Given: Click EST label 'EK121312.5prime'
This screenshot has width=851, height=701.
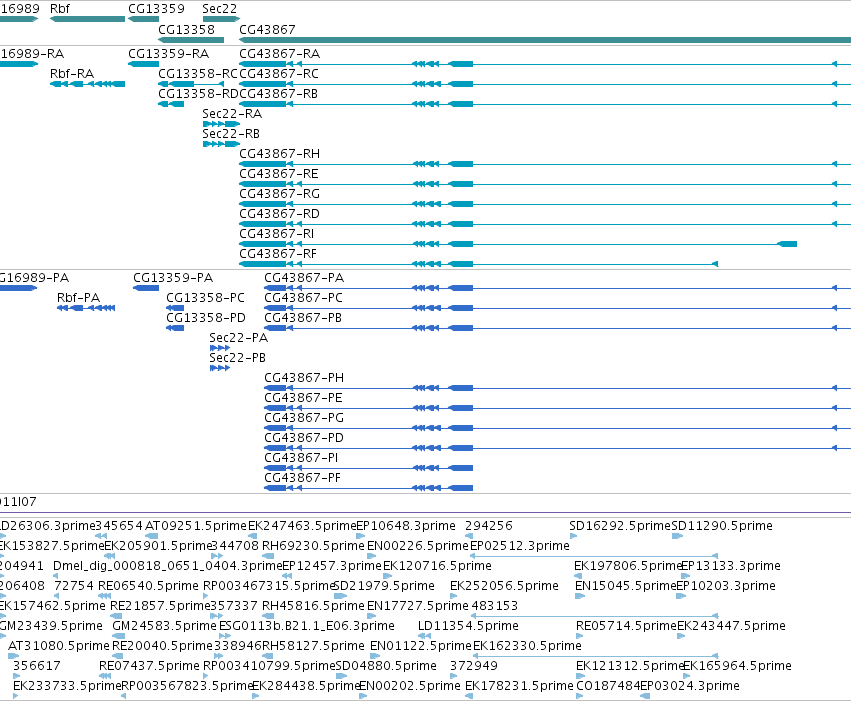Looking at the screenshot, I should 630,666.
